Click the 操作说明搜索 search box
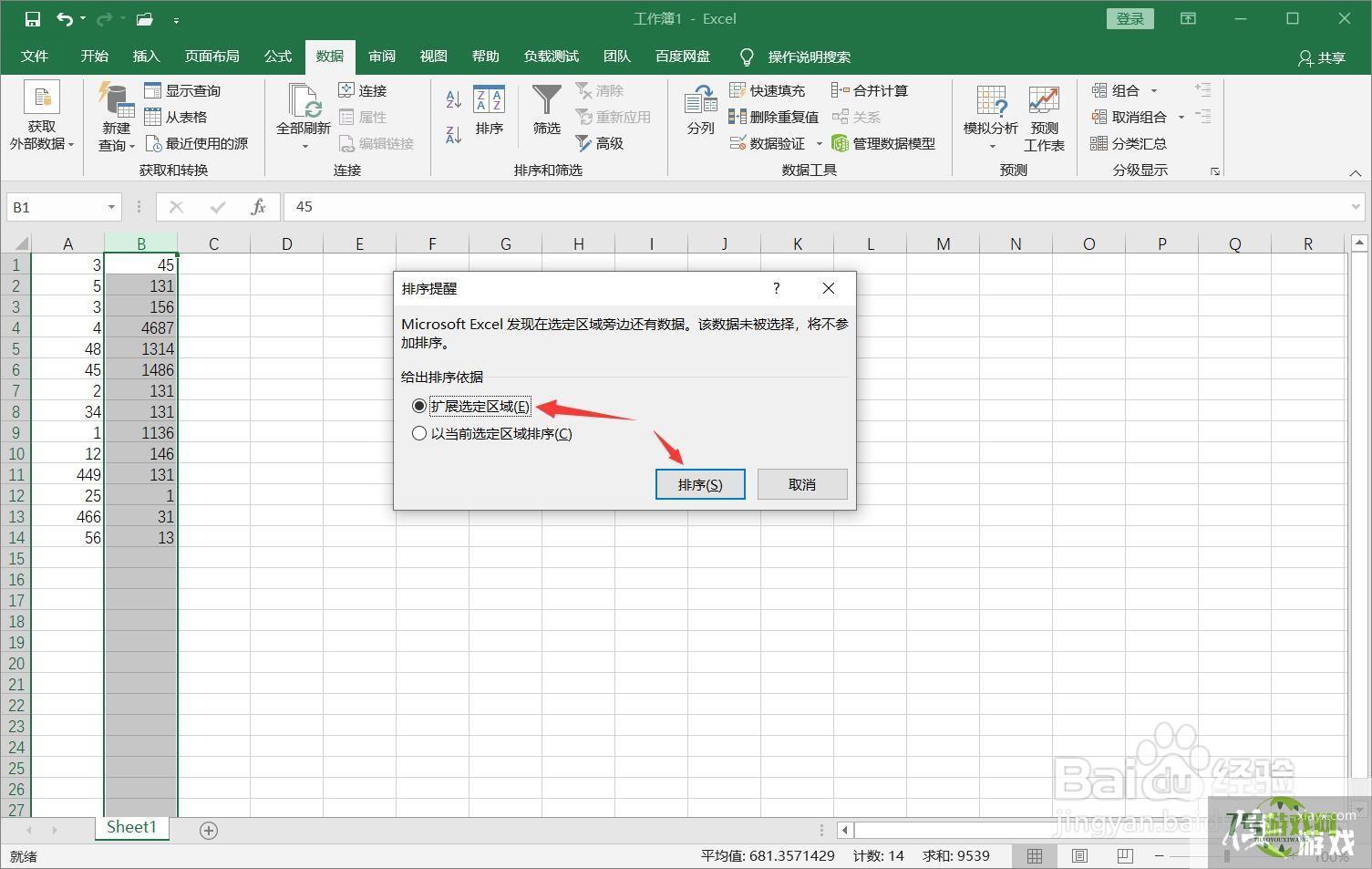 tap(809, 57)
